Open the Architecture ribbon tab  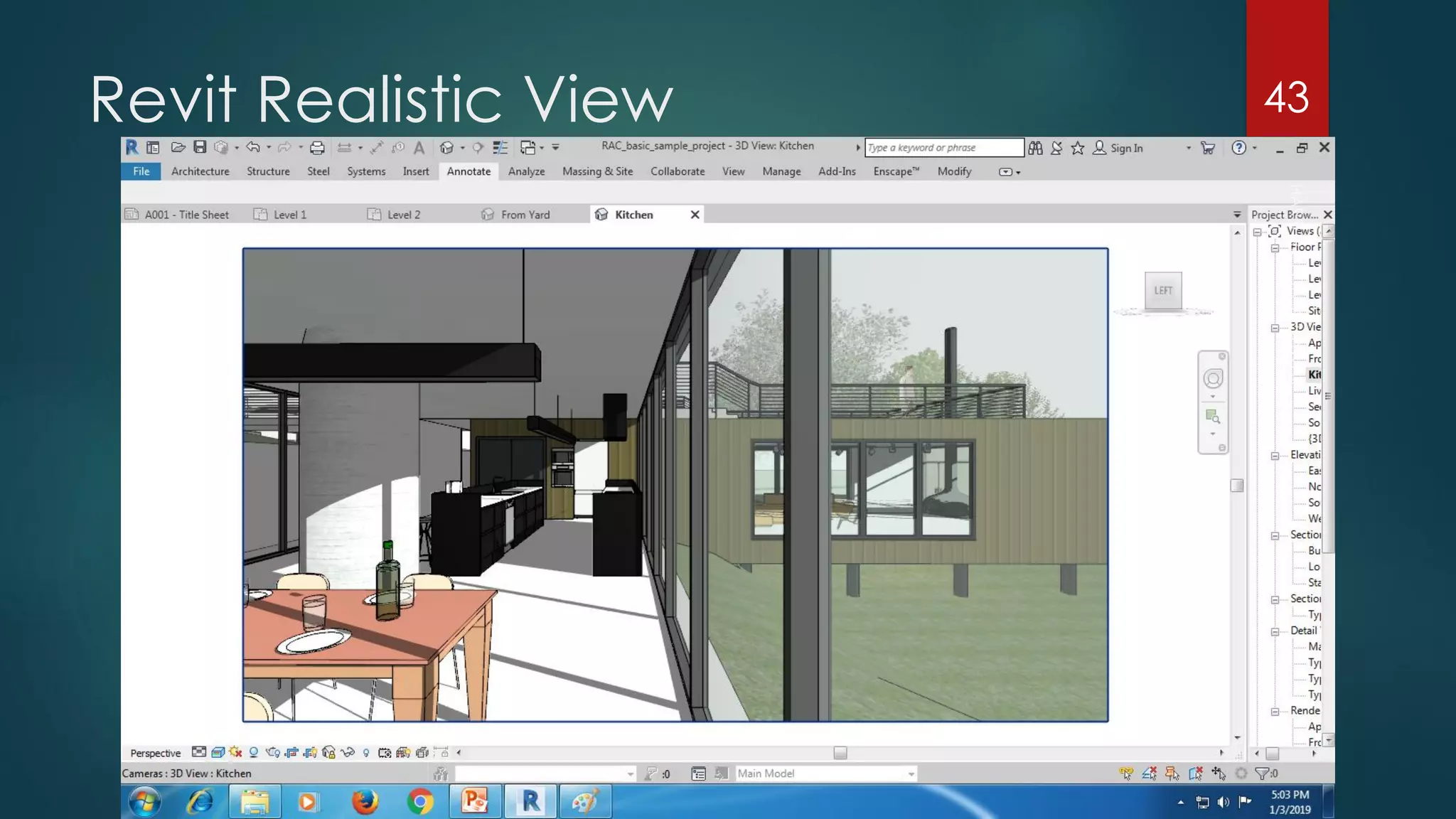[x=200, y=171]
